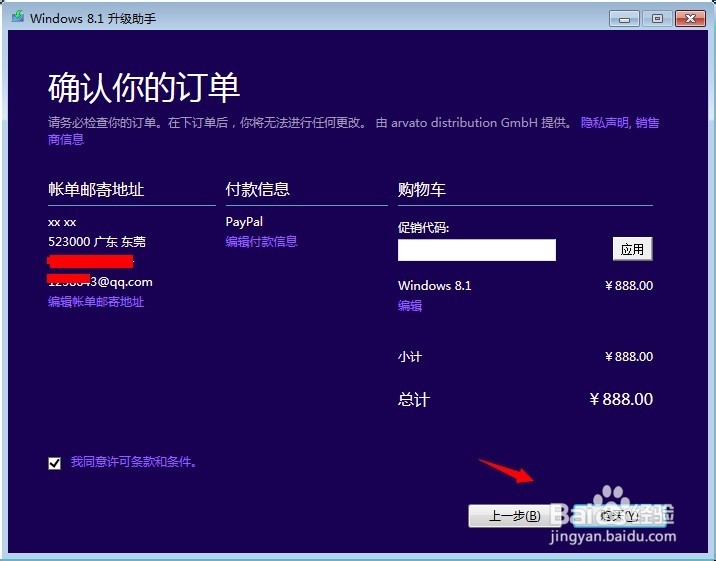Click the 确认你的订单 heading
This screenshot has height=561, width=716.
[x=144, y=87]
